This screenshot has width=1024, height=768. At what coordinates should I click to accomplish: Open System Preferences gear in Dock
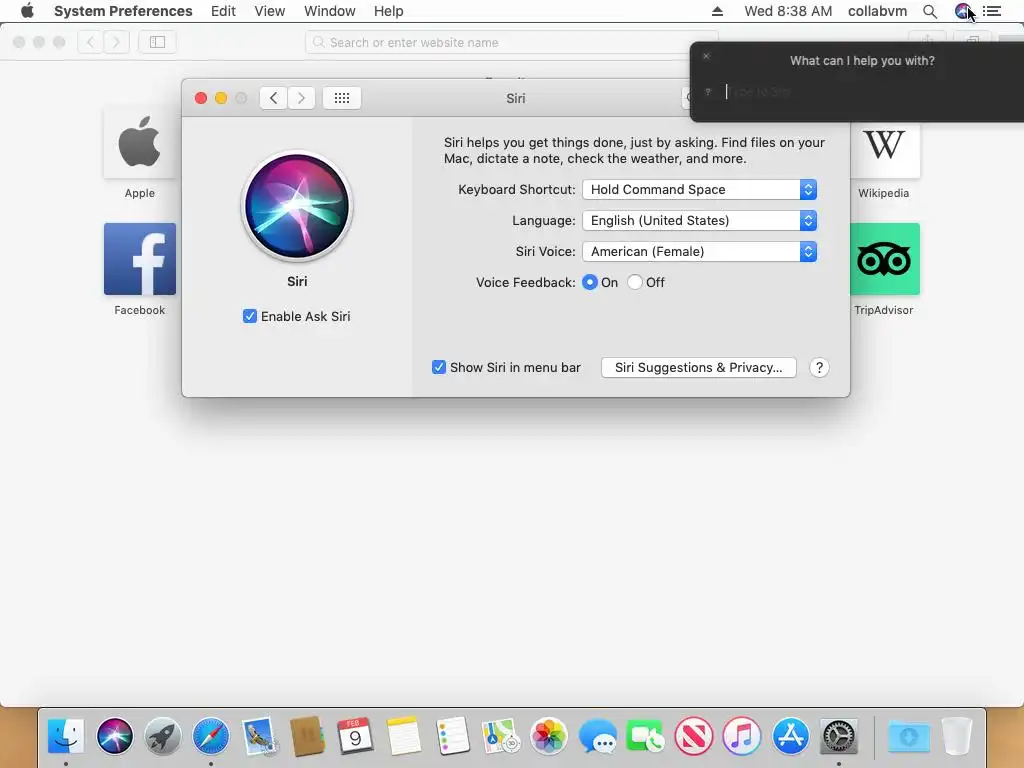839,736
